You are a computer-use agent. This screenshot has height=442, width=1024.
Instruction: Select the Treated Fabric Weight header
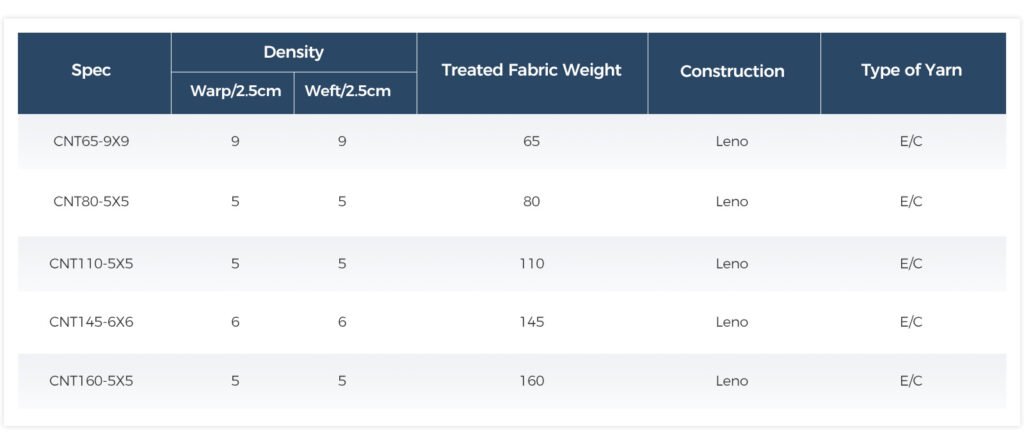(532, 71)
